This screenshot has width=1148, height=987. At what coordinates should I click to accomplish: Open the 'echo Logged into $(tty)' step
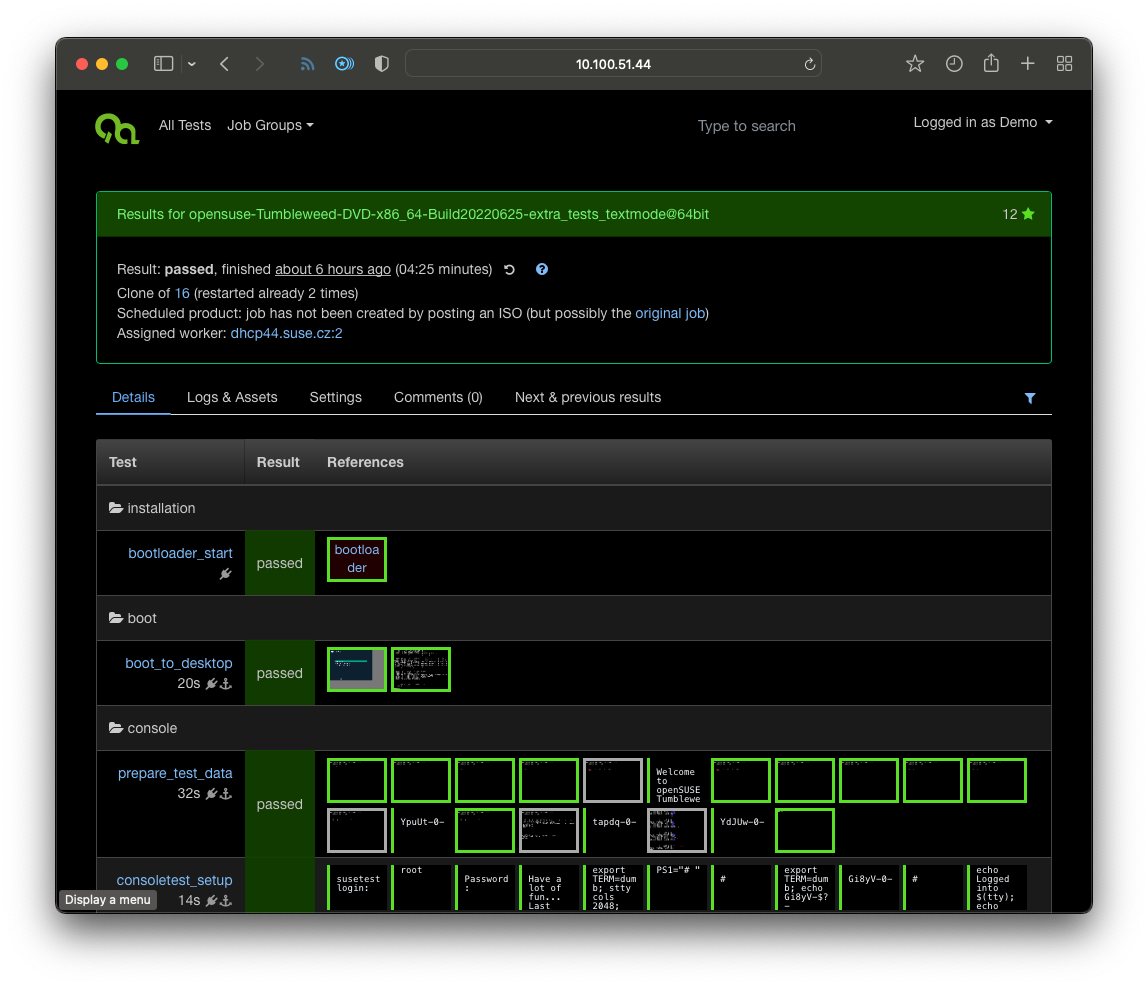997,887
